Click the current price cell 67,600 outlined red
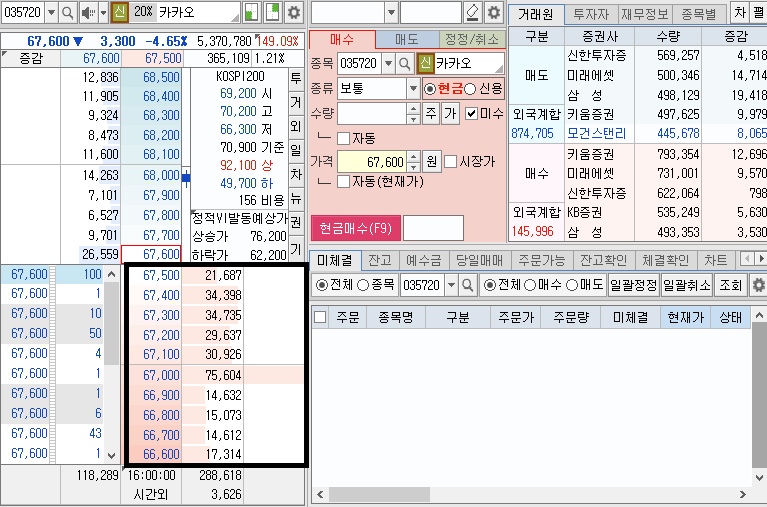This screenshot has width=767, height=507. [151, 254]
